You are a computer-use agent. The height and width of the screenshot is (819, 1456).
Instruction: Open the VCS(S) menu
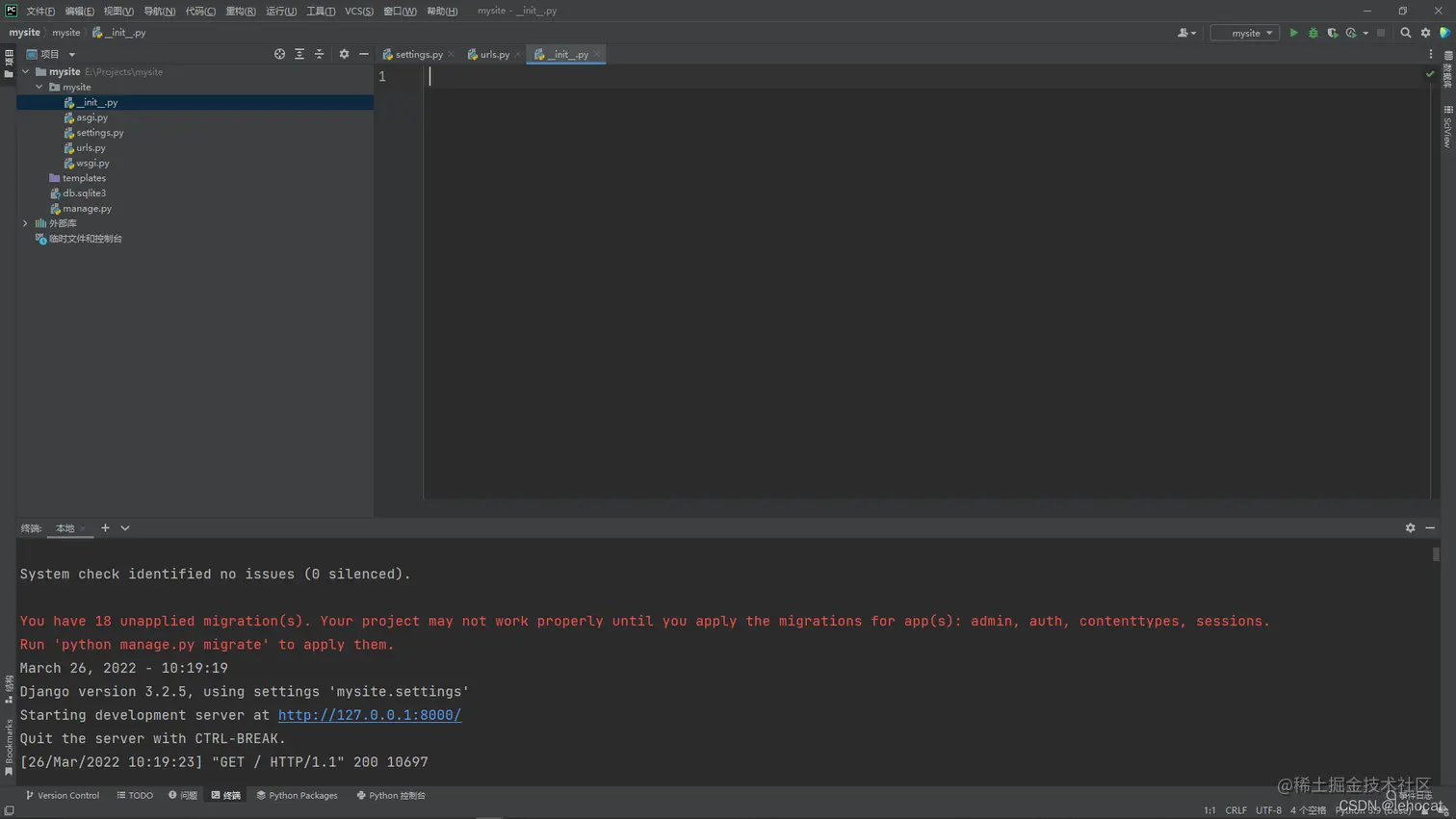(x=359, y=11)
